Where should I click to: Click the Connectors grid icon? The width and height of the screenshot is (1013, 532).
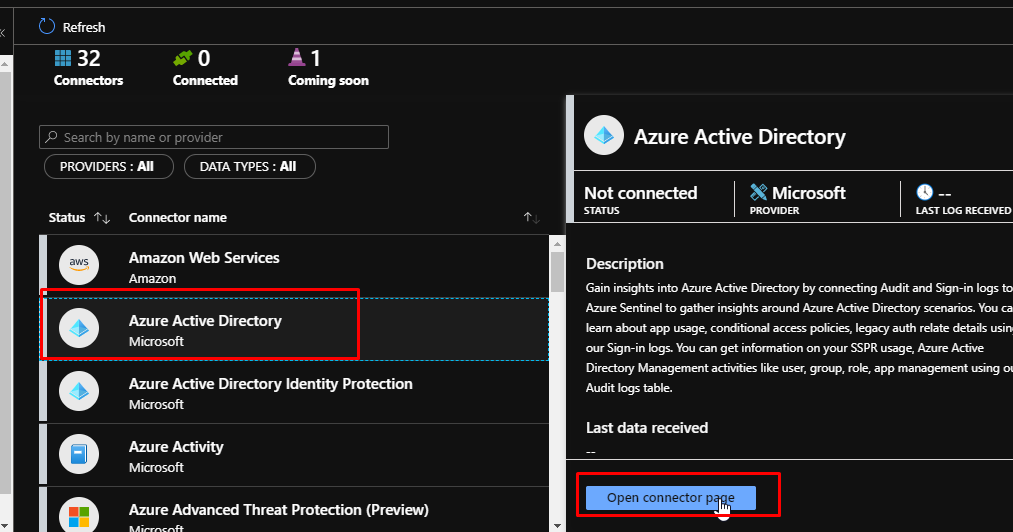pyautogui.click(x=64, y=58)
